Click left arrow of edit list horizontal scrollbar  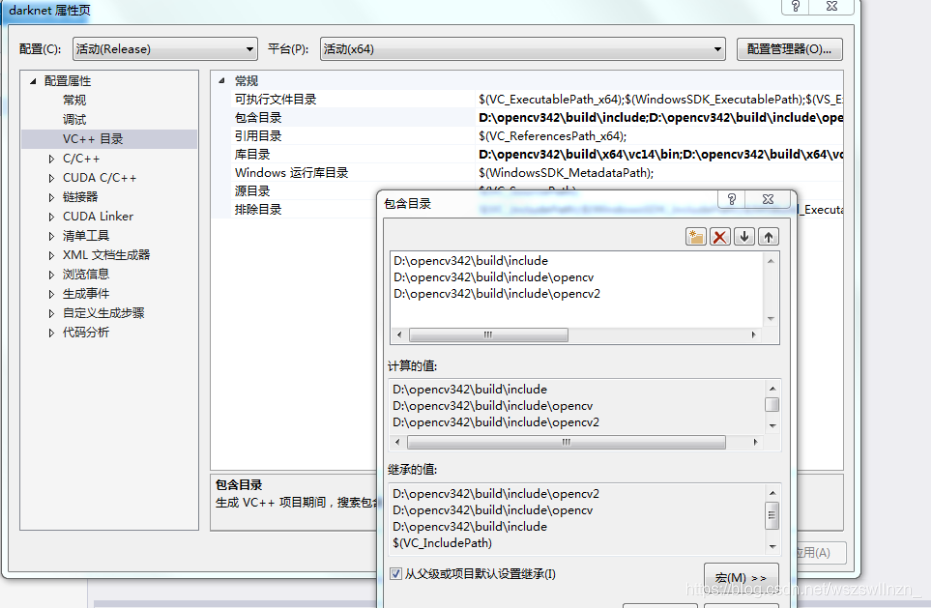coord(399,335)
